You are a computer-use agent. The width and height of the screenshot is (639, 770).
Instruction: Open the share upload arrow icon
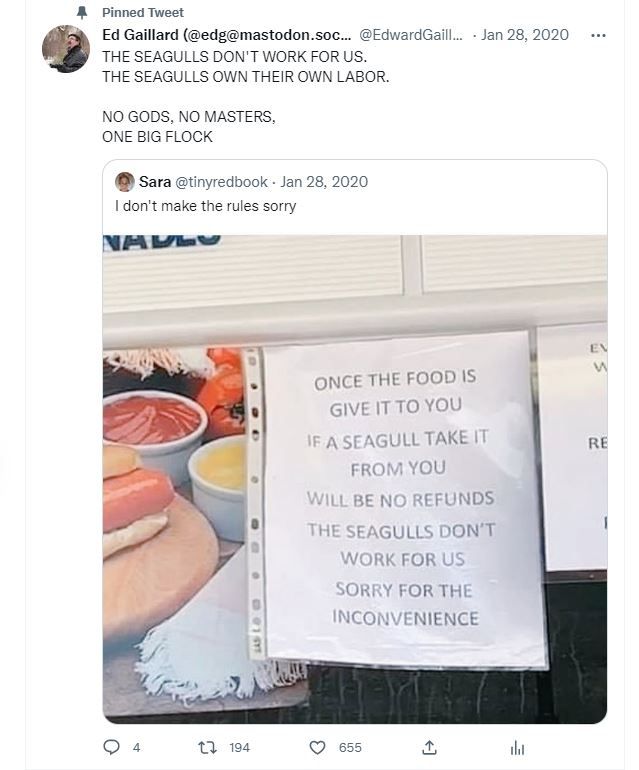[429, 747]
